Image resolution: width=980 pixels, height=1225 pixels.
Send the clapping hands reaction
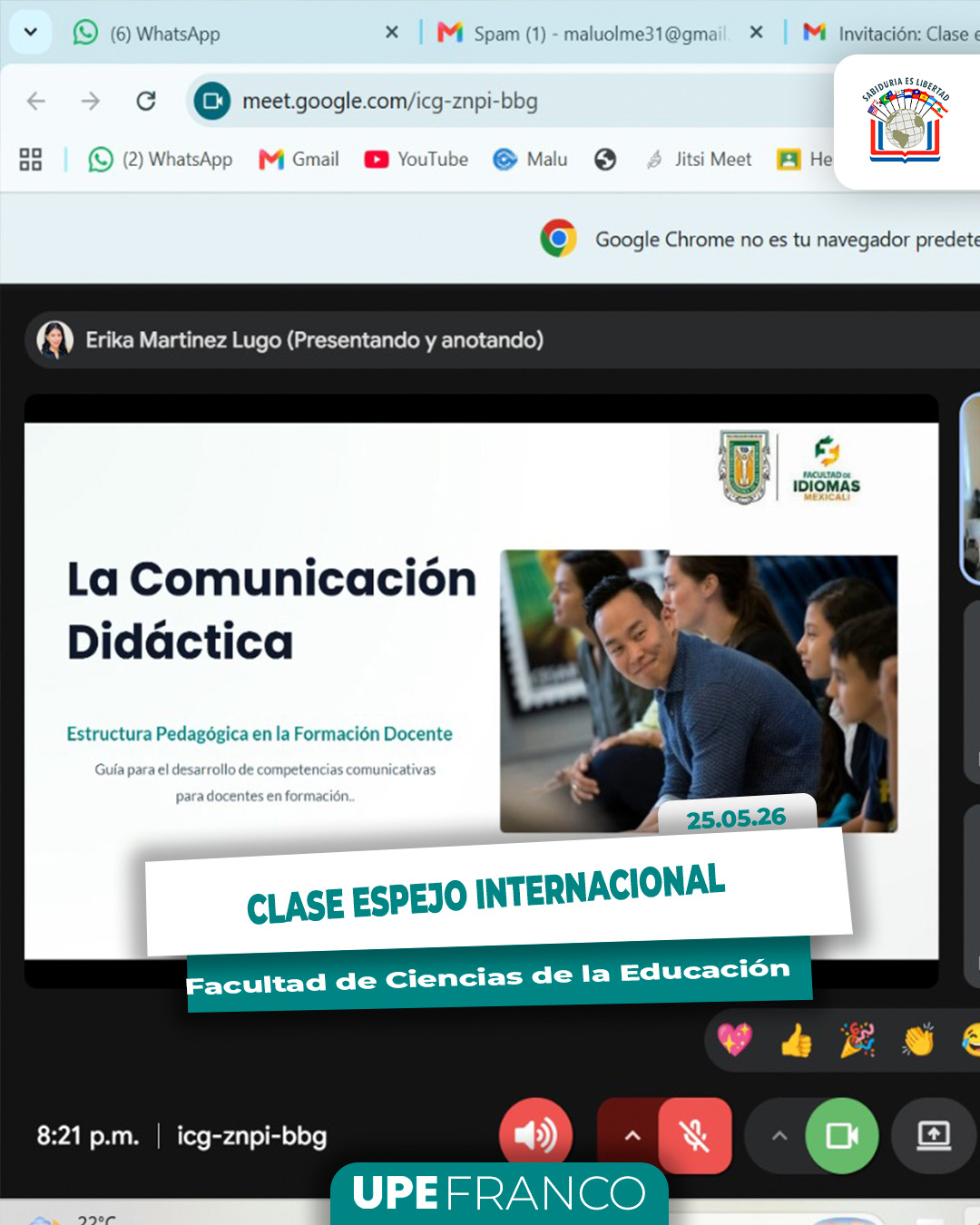917,1040
